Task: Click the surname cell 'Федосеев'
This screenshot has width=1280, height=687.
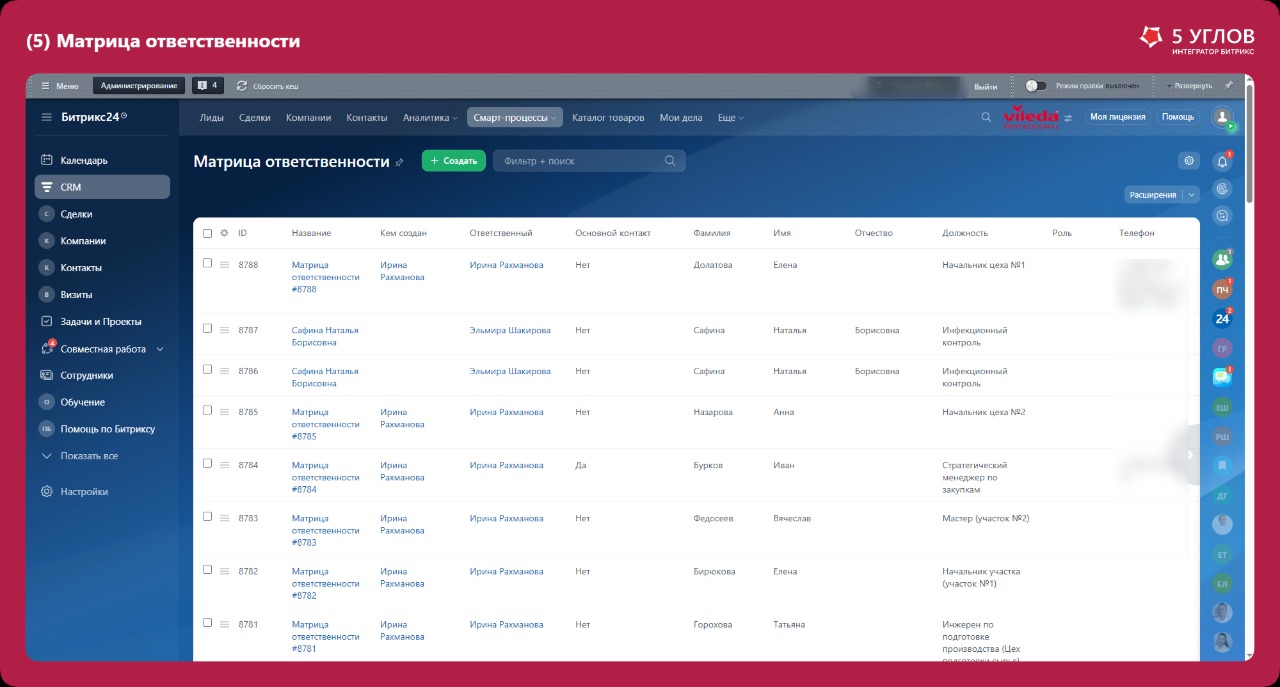Action: click(713, 518)
